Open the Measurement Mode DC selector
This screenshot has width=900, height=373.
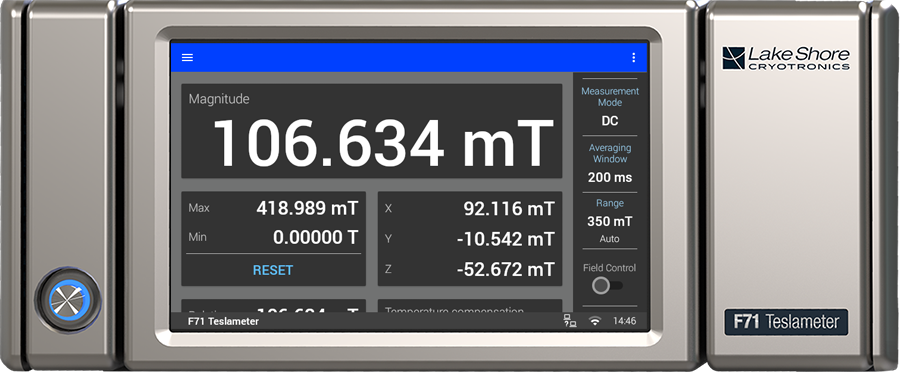tap(610, 107)
